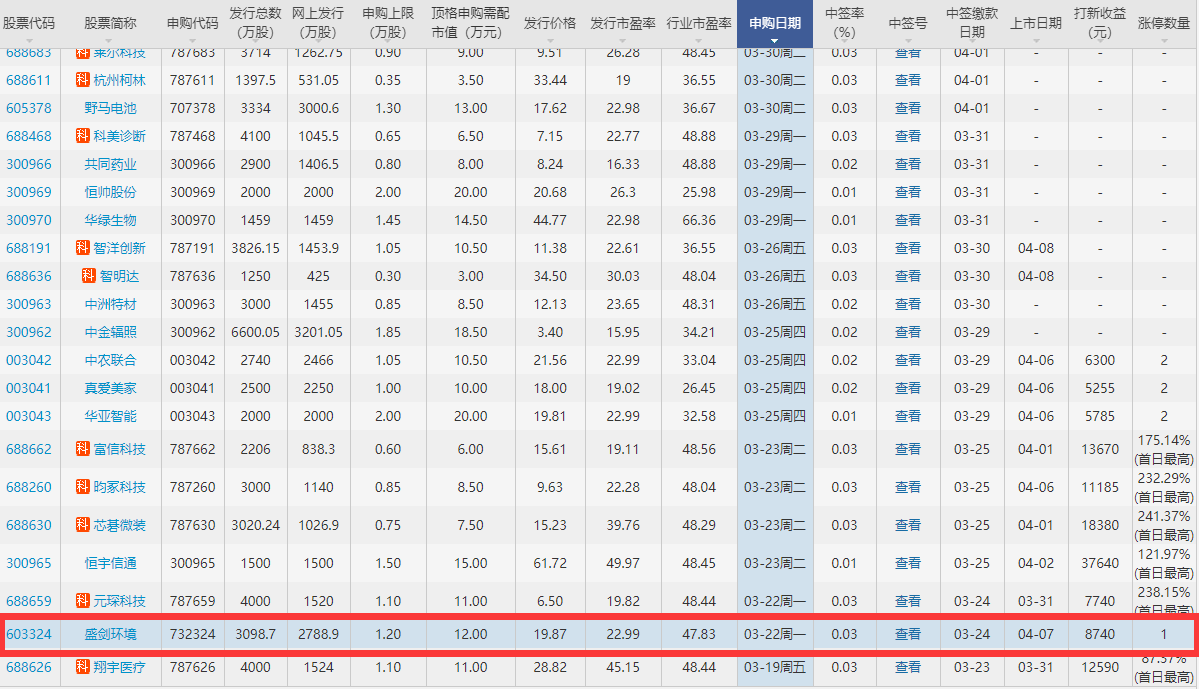Sort table by 上市日期 column header
This screenshot has width=1199, height=689.
tap(1035, 24)
